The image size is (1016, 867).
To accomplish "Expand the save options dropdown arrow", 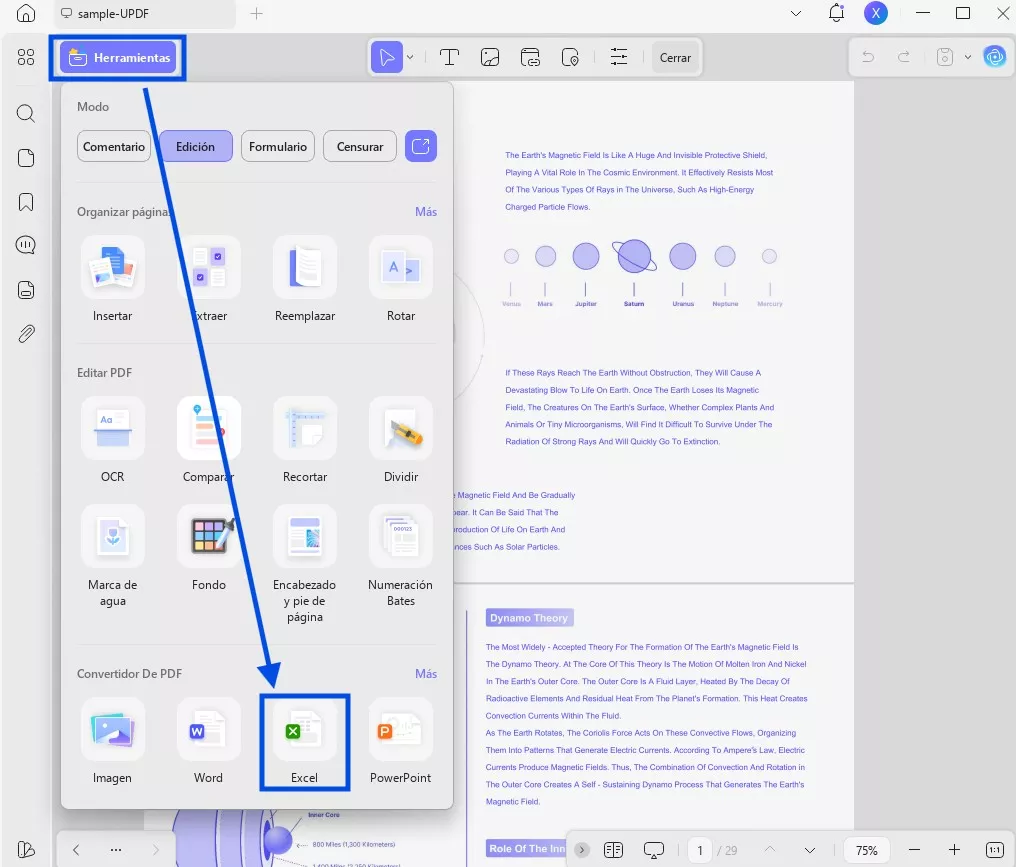I will pos(967,57).
